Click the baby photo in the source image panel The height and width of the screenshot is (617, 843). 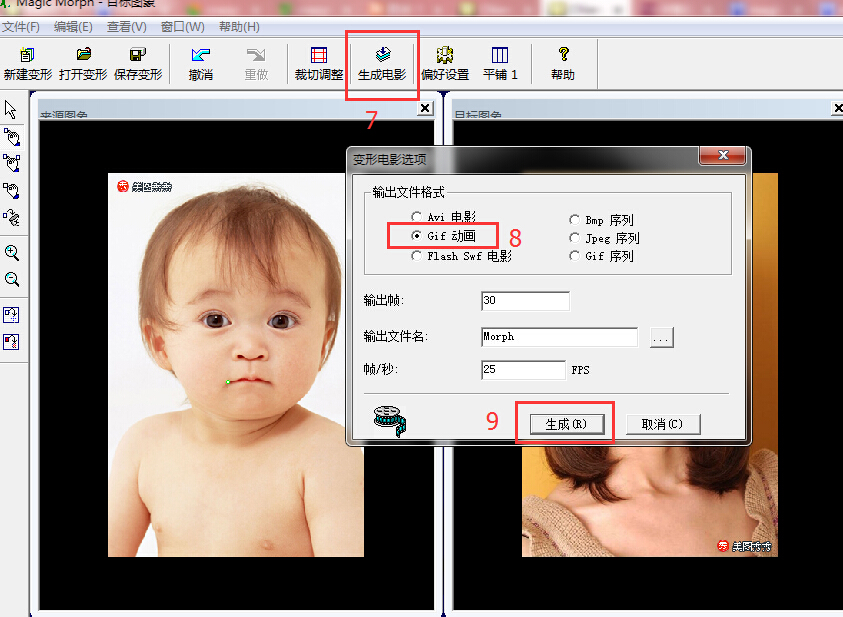pos(236,365)
